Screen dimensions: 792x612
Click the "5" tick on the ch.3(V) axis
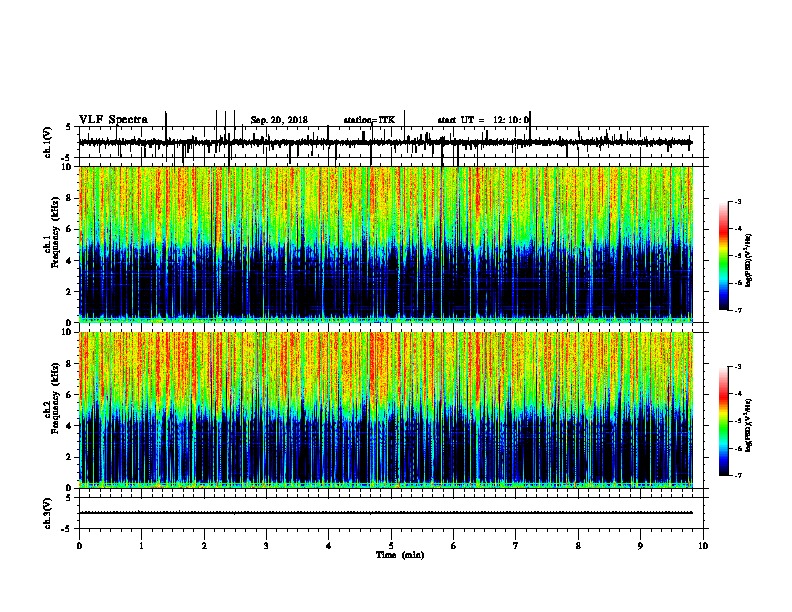(69, 498)
